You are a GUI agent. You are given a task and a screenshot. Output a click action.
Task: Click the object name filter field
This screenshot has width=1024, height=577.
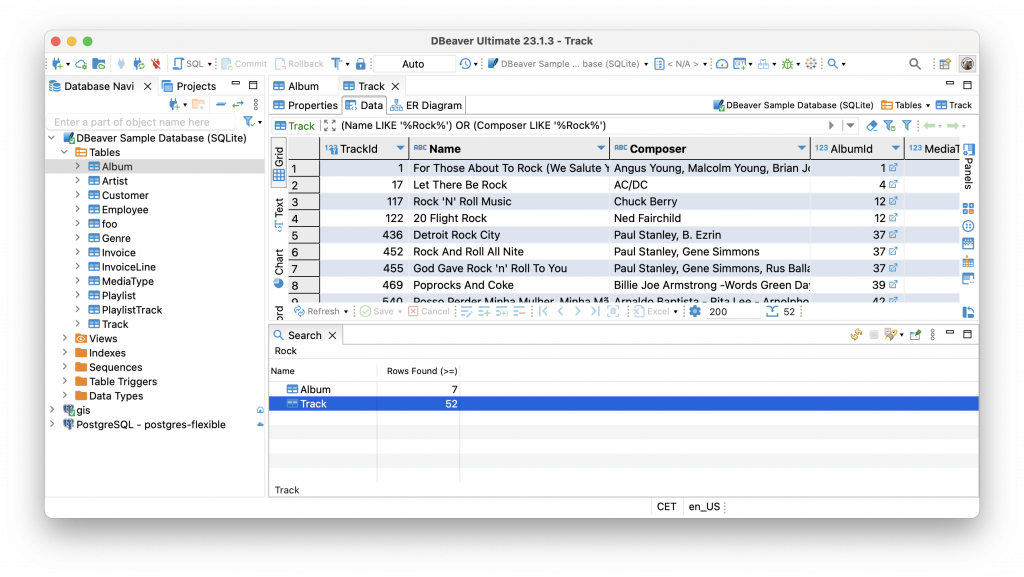(x=140, y=122)
